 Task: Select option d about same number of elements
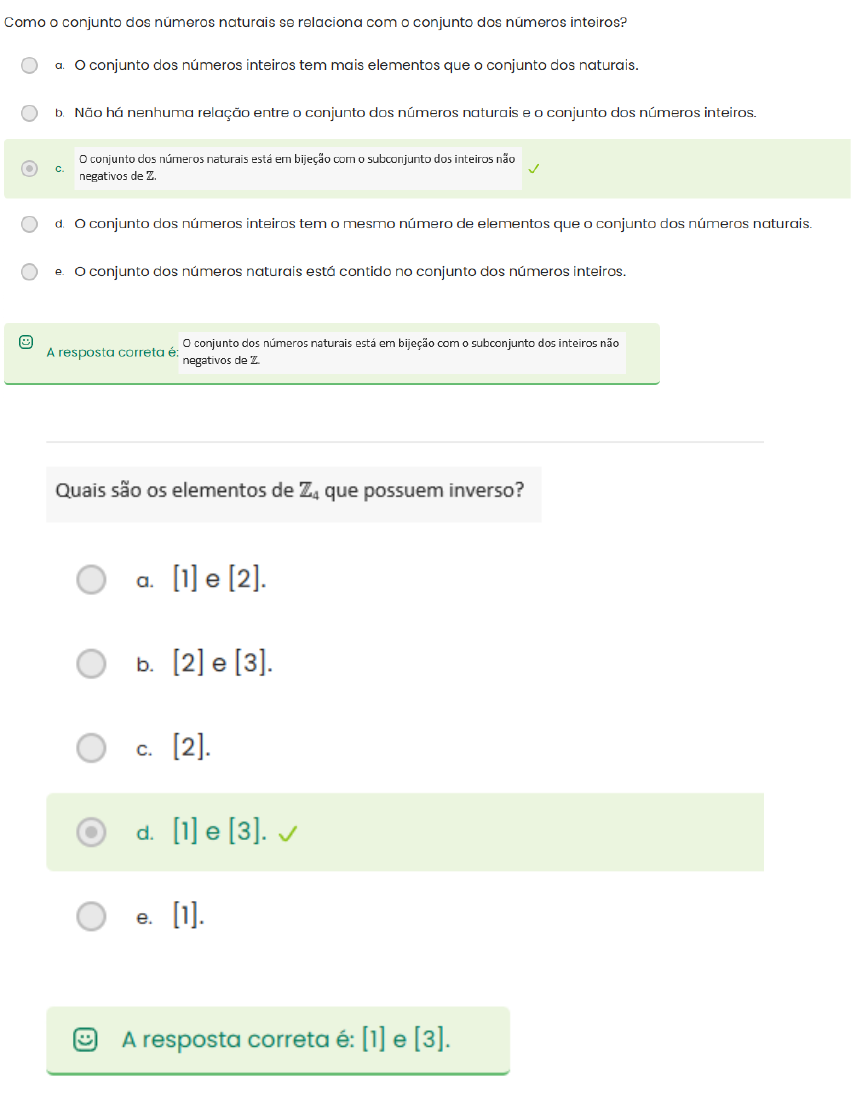[30, 224]
